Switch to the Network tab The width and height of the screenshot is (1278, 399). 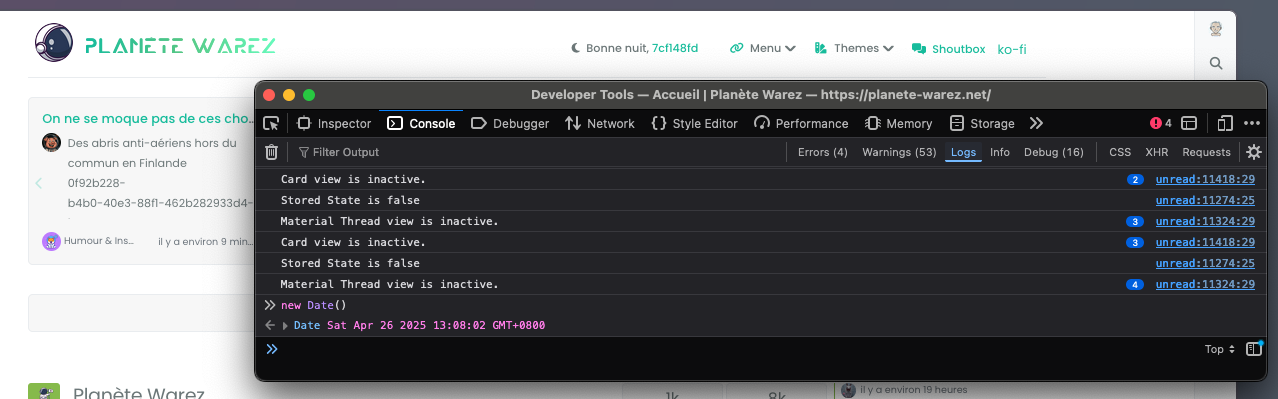(600, 123)
